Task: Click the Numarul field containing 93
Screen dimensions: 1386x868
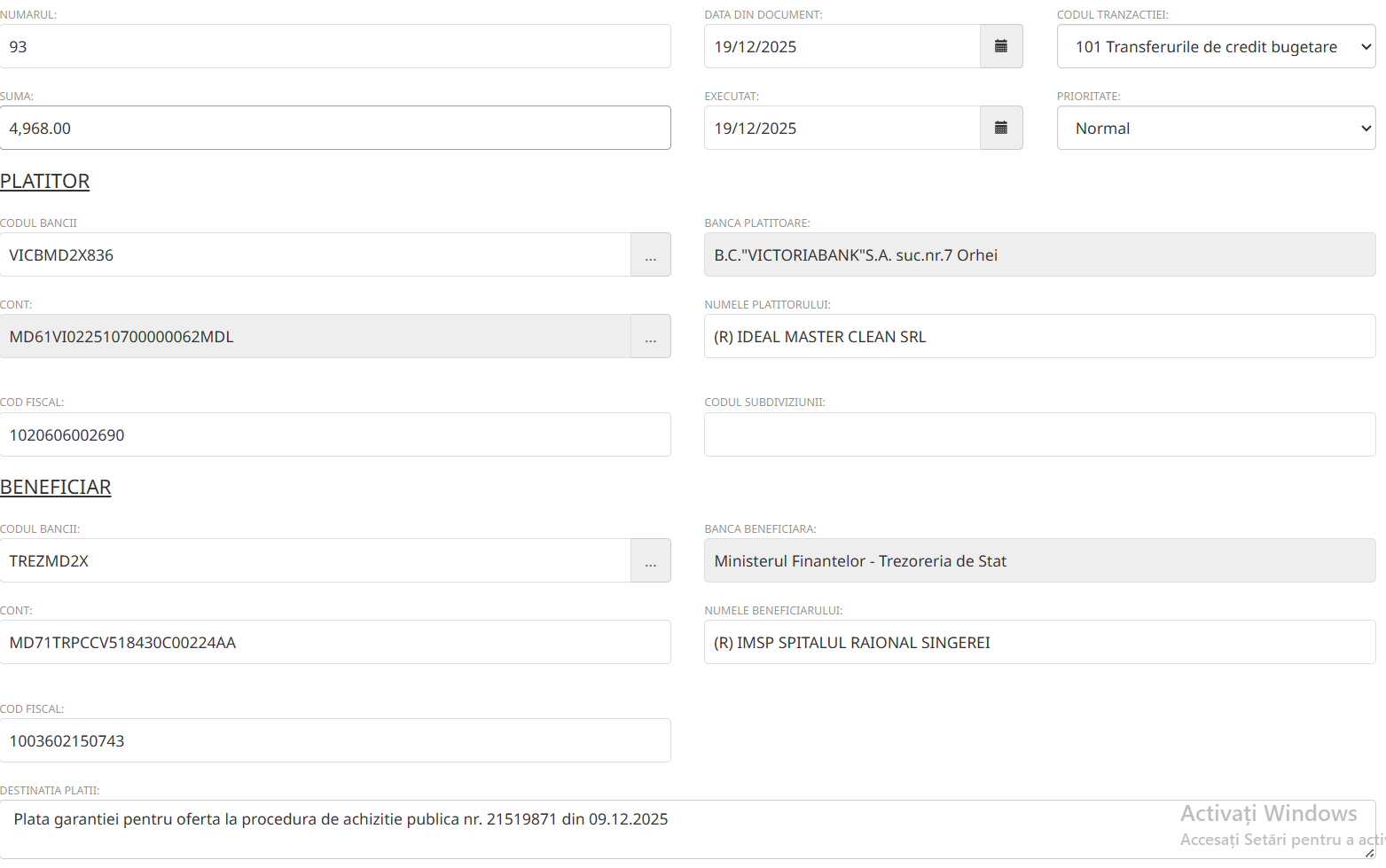Action: coord(335,46)
